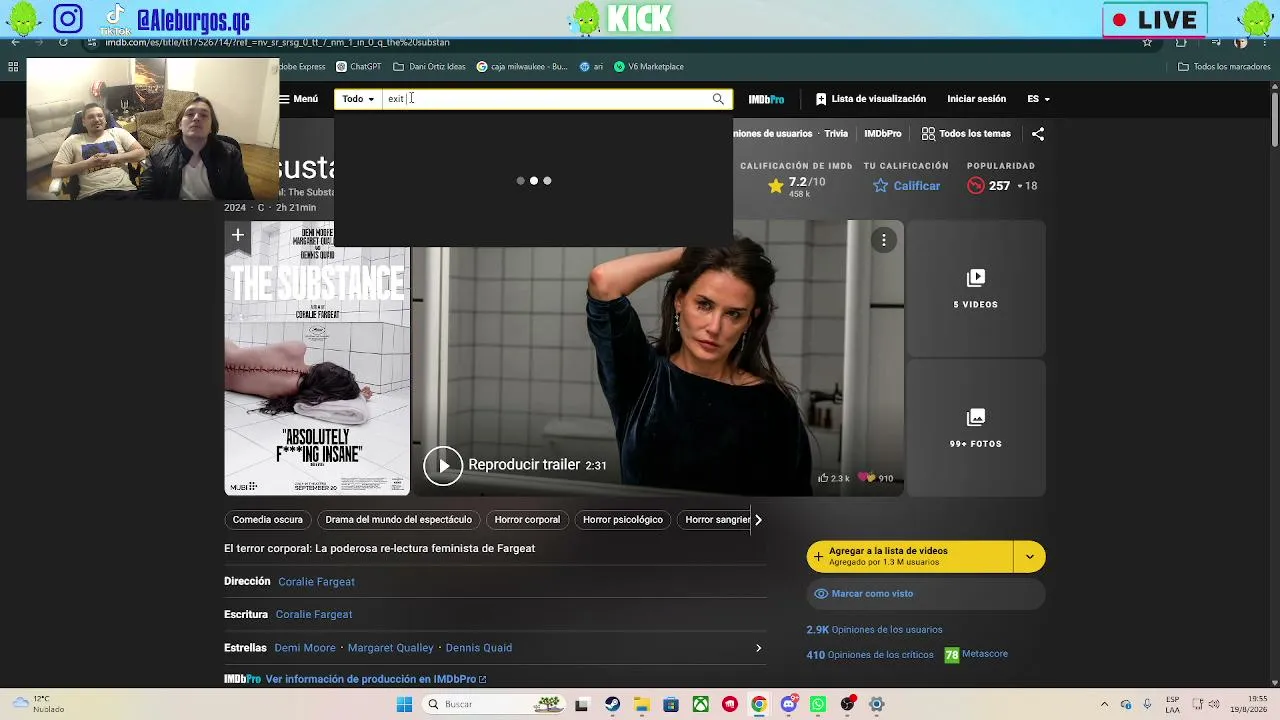Select the Comedia oscura genre chip
1280x720 pixels.
coord(268,520)
